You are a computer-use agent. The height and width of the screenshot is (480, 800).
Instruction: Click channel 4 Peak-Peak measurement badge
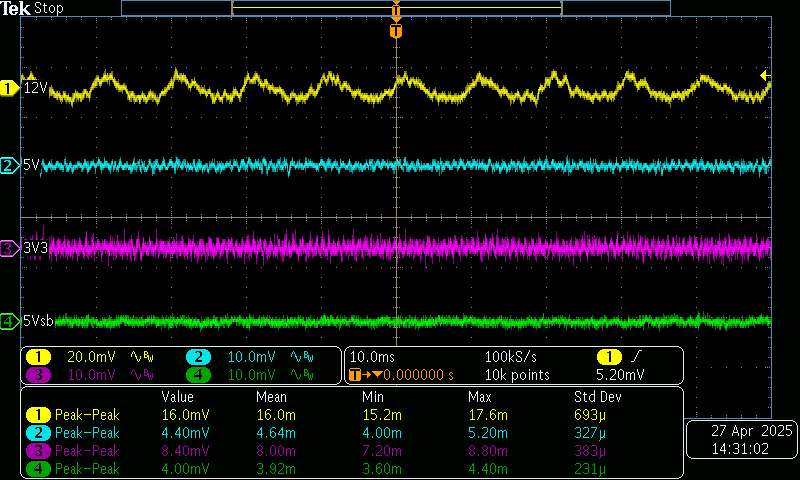pos(38,469)
